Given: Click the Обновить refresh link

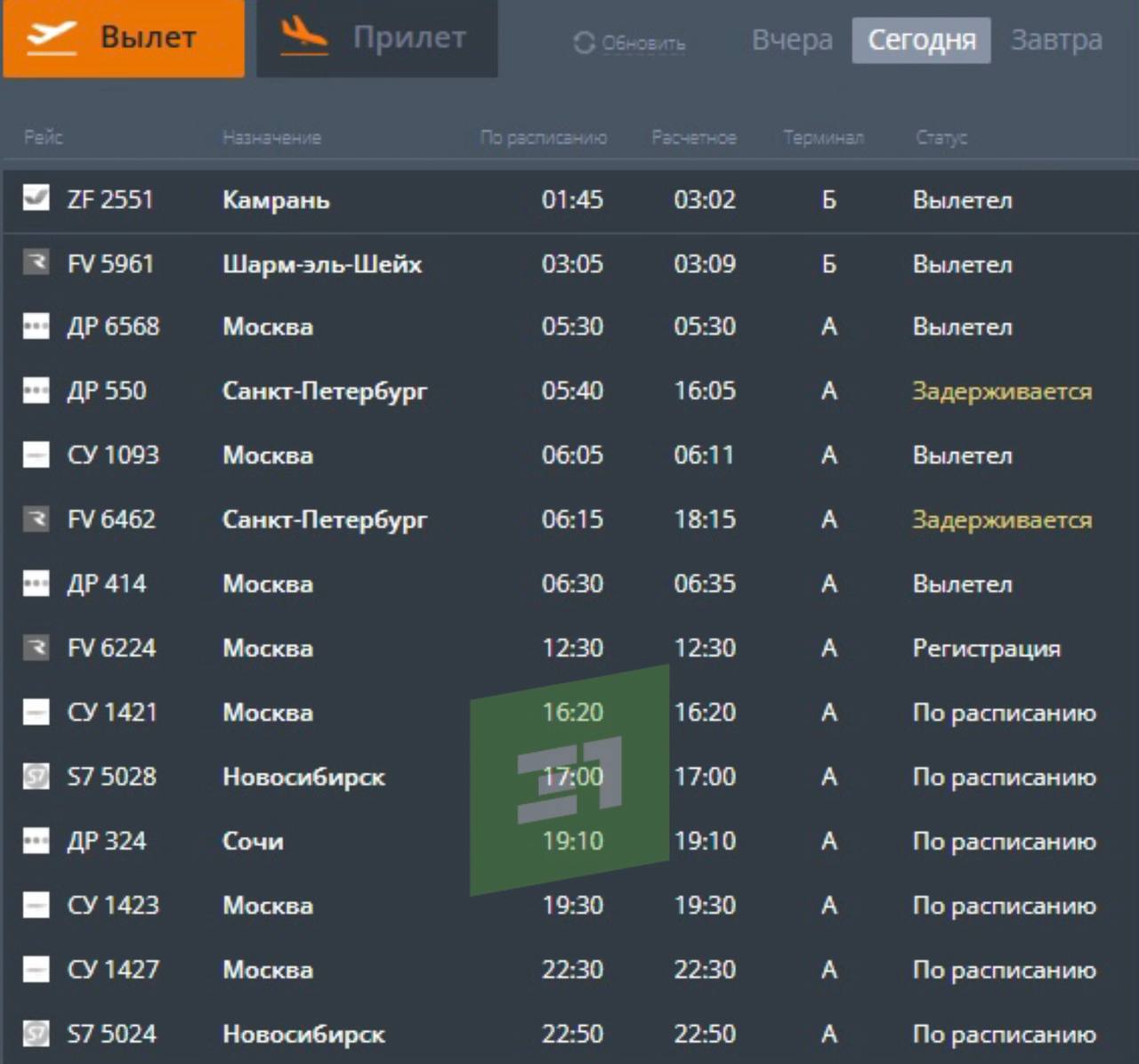Looking at the screenshot, I should (x=643, y=43).
